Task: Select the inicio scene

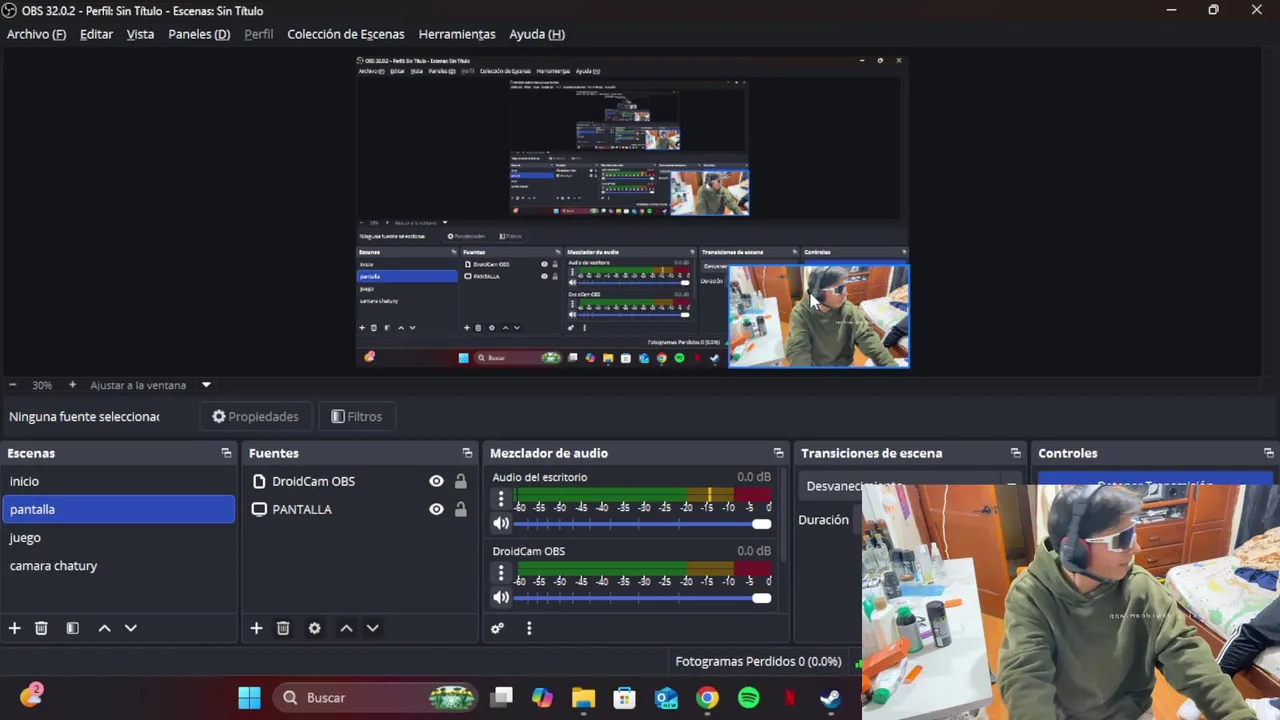Action: [x=118, y=481]
